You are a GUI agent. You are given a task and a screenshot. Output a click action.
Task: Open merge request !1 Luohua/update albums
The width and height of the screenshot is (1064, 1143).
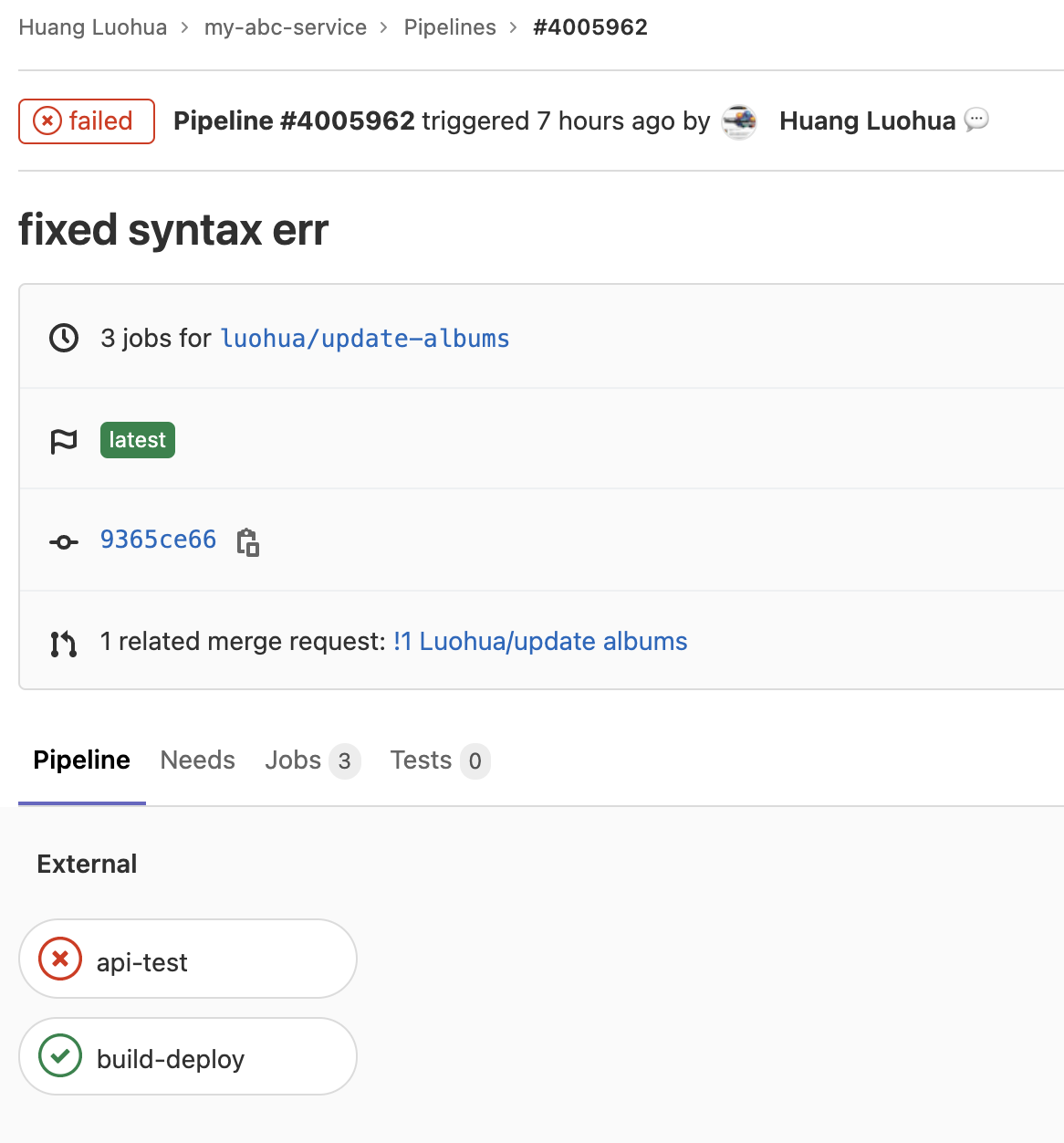pos(540,642)
